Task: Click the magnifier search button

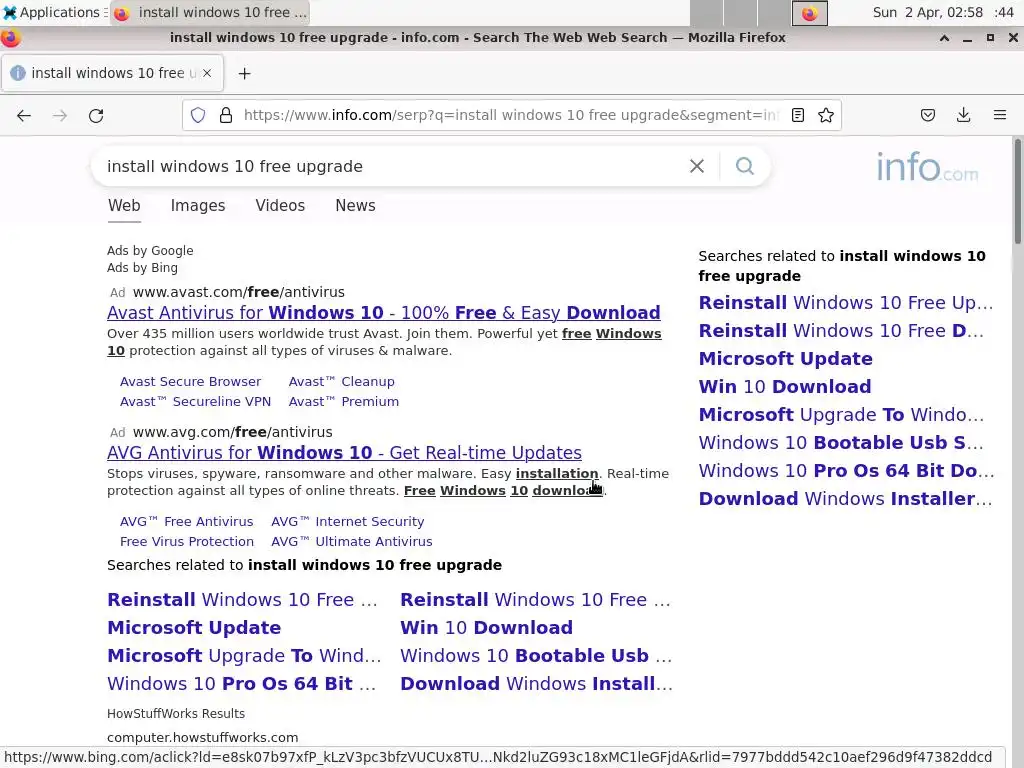Action: [745, 167]
